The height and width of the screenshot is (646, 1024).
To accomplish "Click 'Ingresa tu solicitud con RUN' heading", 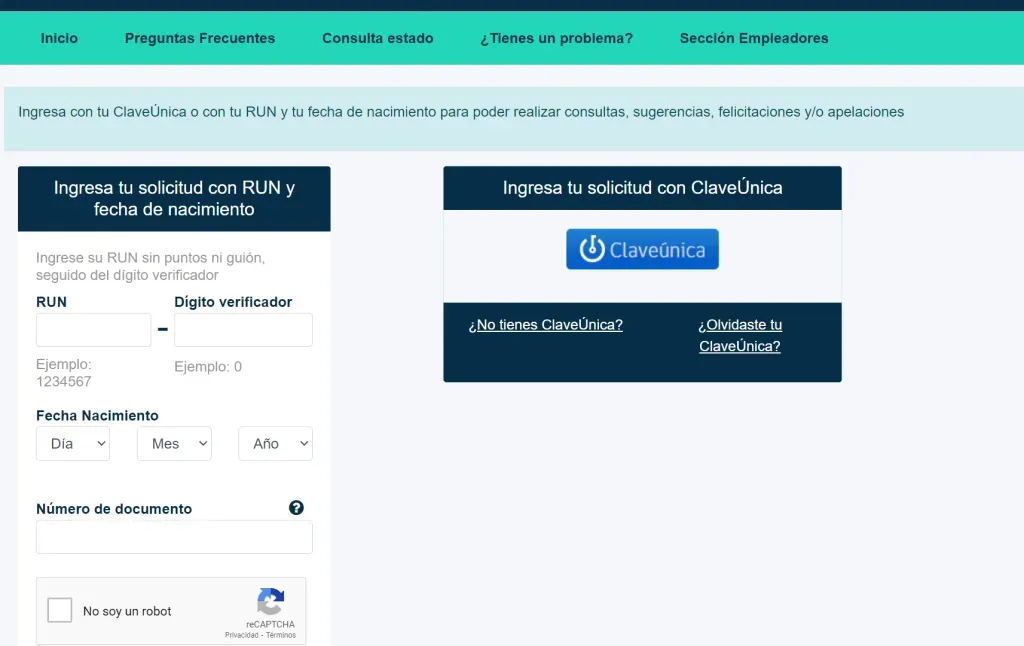I will [174, 198].
